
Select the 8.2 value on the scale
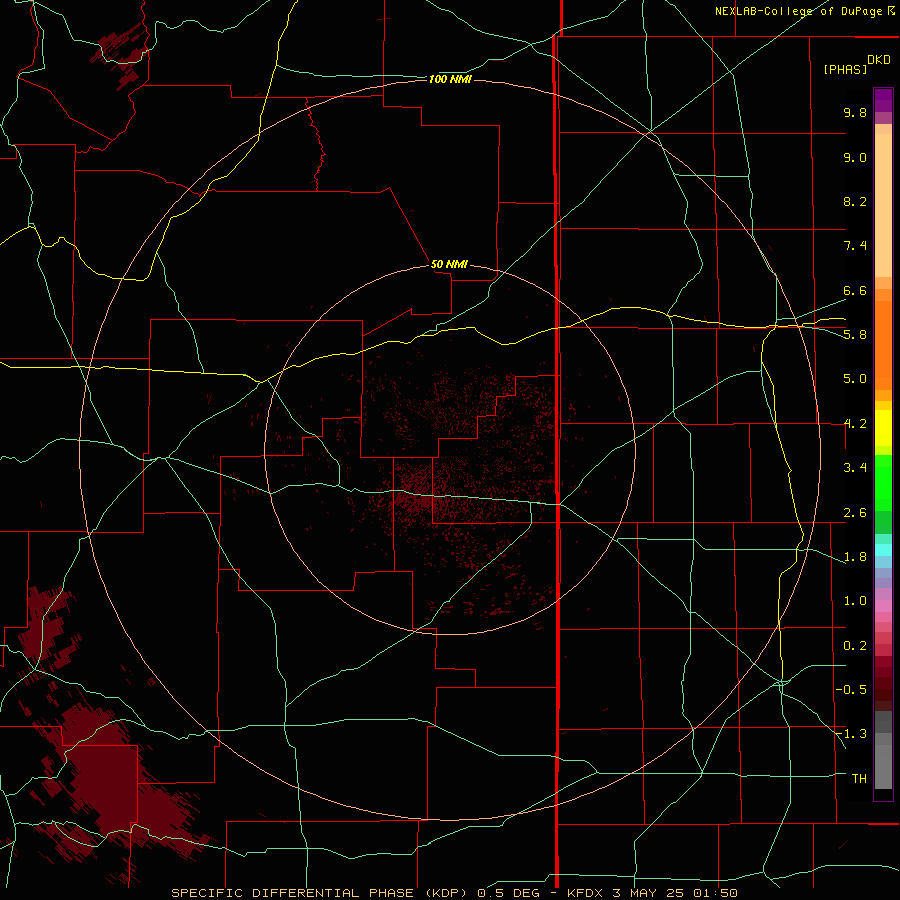855,201
